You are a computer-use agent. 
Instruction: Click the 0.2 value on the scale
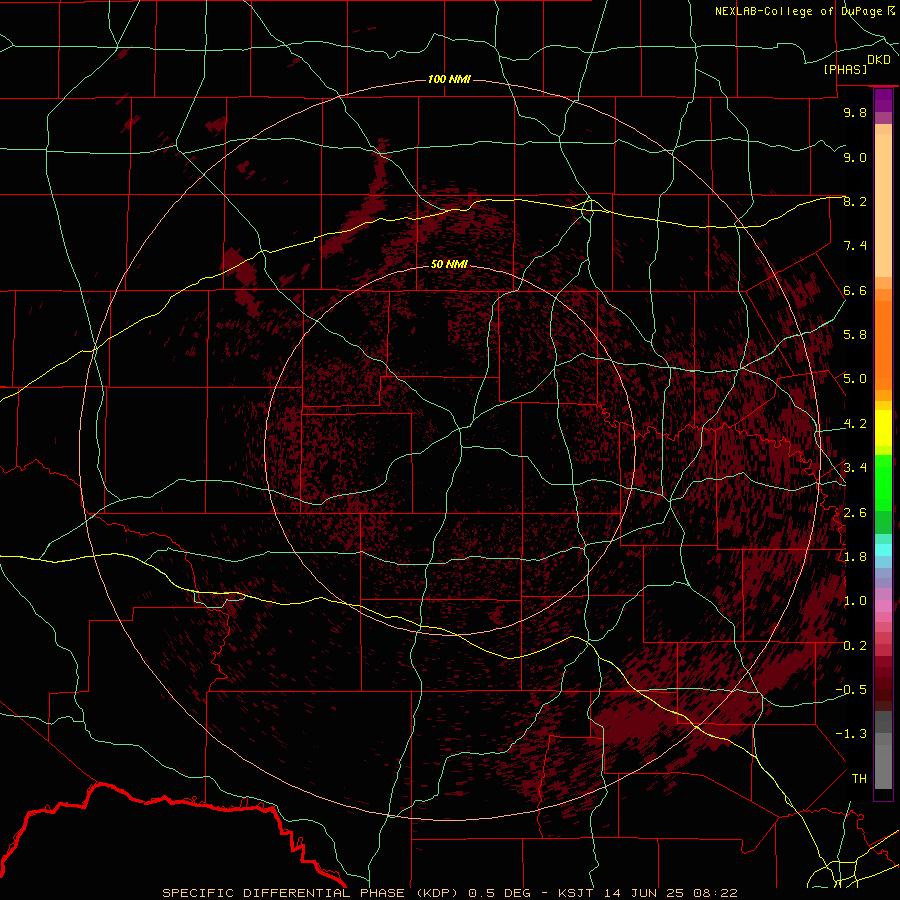[855, 646]
